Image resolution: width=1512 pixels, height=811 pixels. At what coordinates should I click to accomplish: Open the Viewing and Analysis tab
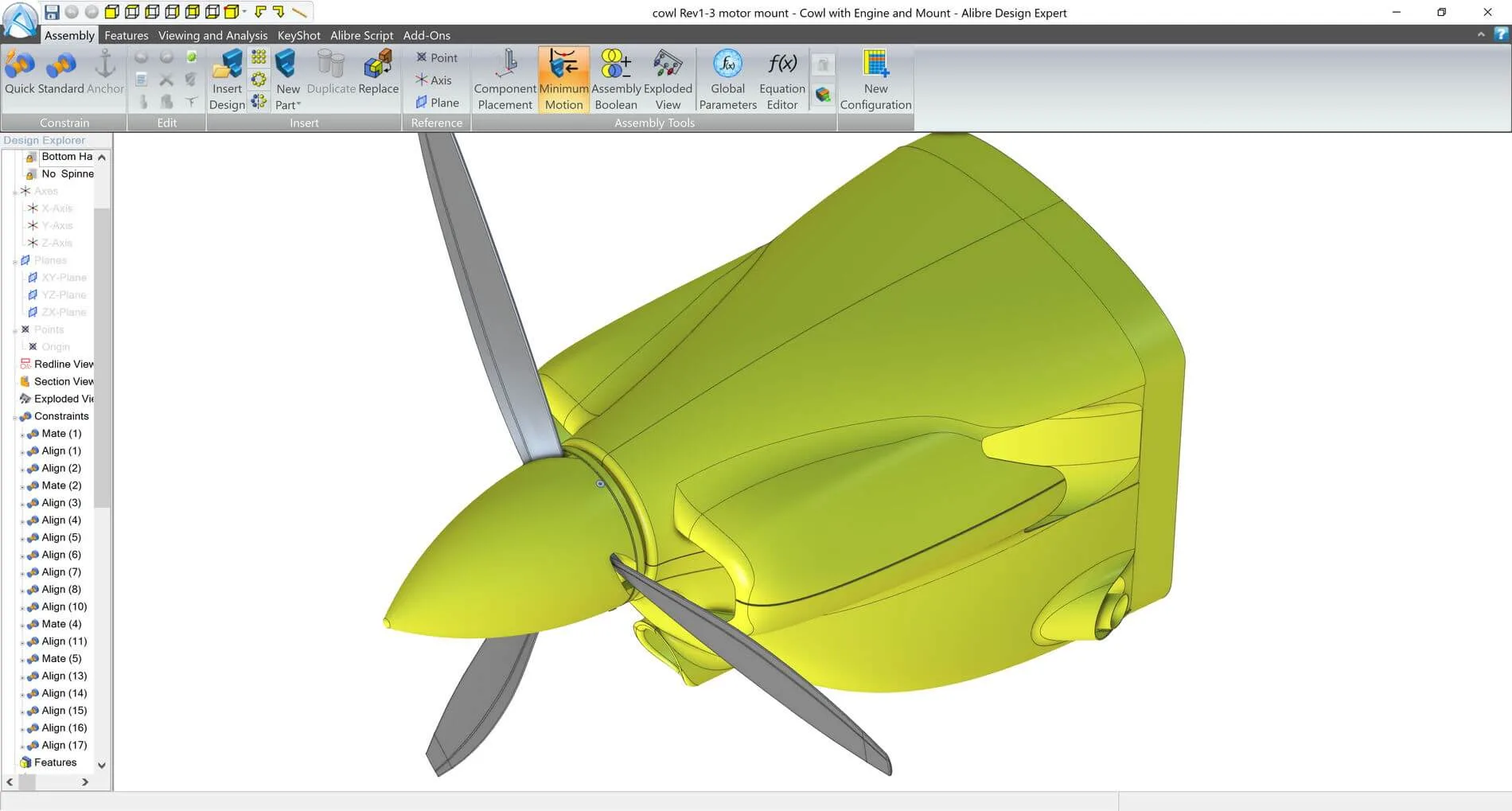(x=212, y=35)
